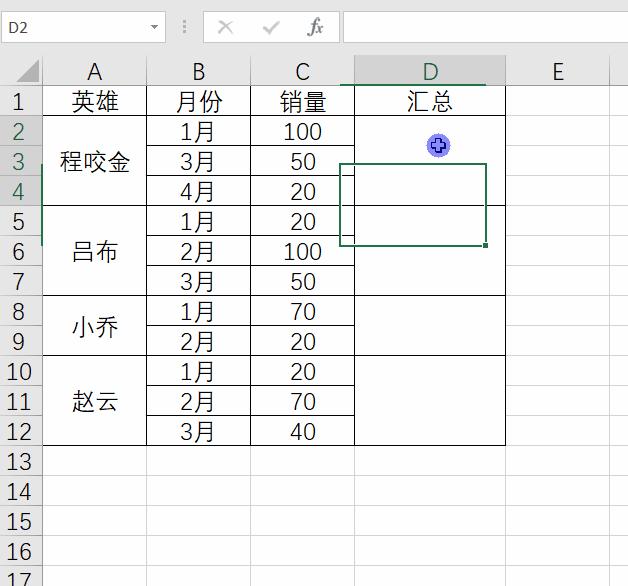This screenshot has width=628, height=586.
Task: Select column B header
Action: (199, 71)
